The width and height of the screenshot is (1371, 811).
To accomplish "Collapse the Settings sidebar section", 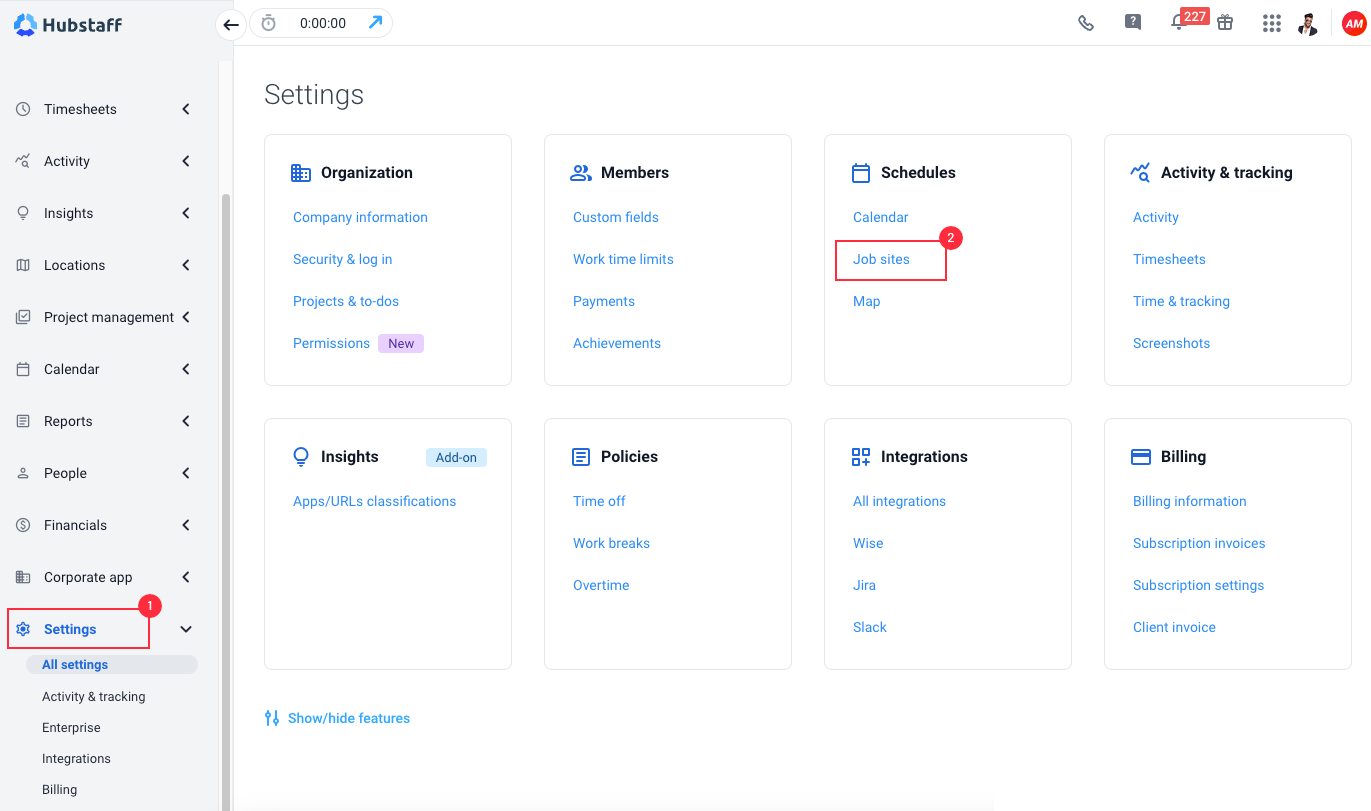I will tap(186, 629).
